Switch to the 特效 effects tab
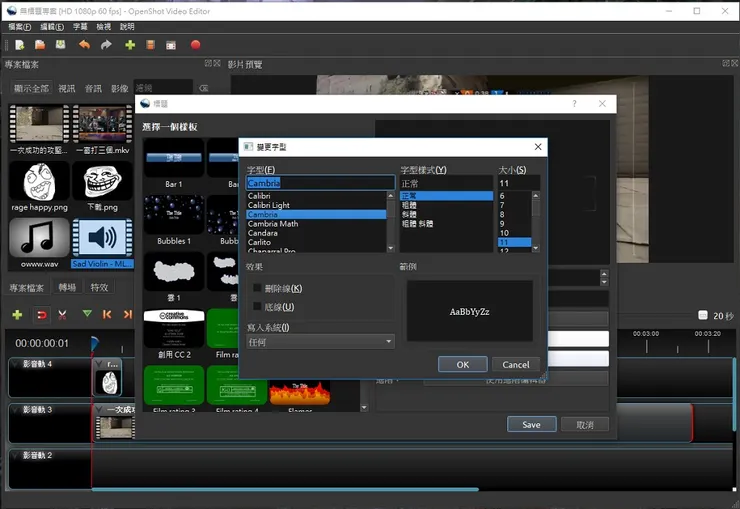The height and width of the screenshot is (509, 740). 99,288
